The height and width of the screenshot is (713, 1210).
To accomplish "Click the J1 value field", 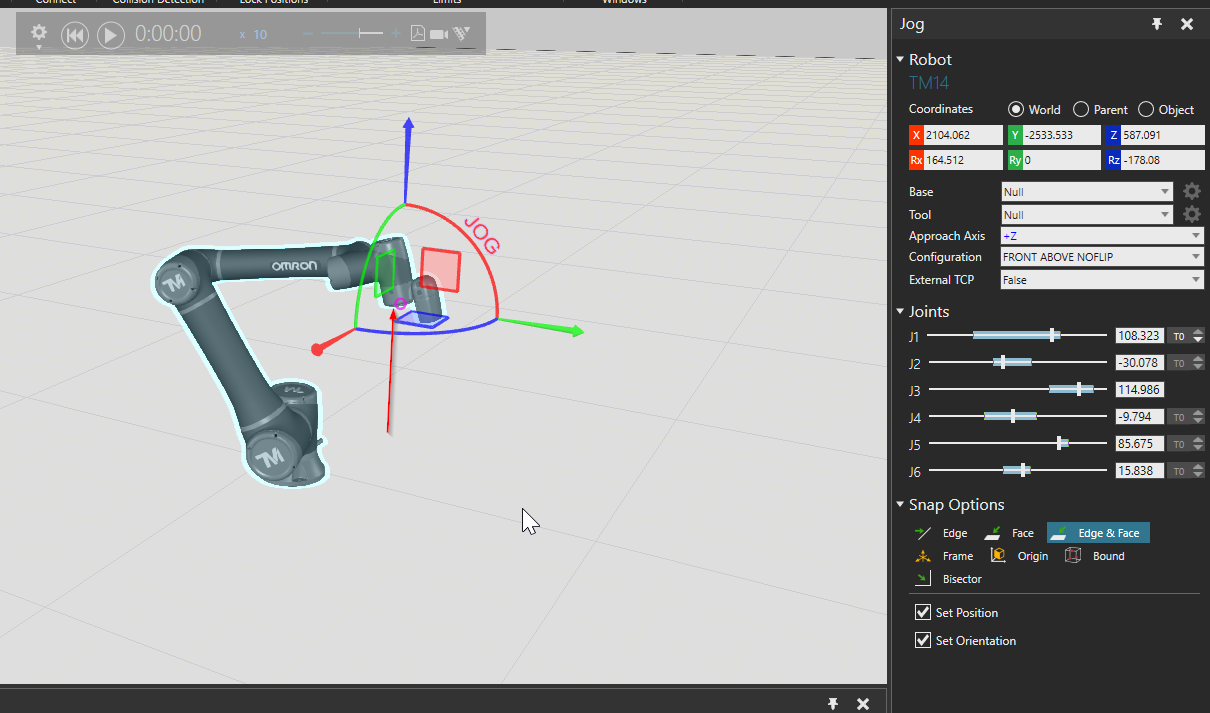I will (x=1140, y=336).
